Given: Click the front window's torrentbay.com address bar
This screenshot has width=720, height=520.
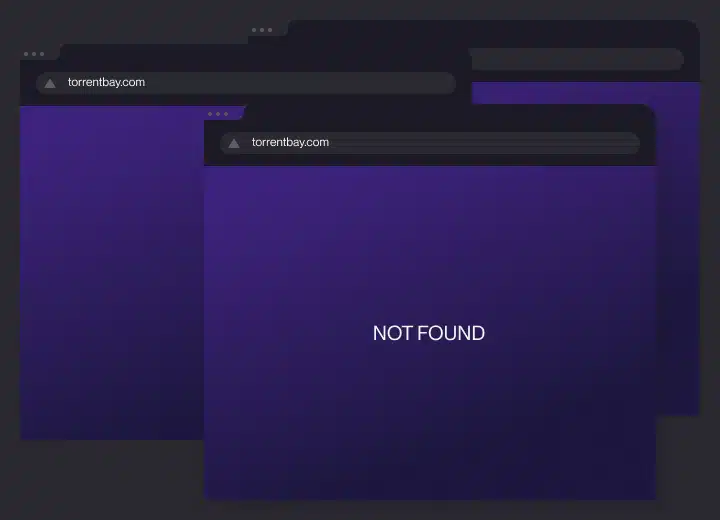Looking at the screenshot, I should click(430, 143).
